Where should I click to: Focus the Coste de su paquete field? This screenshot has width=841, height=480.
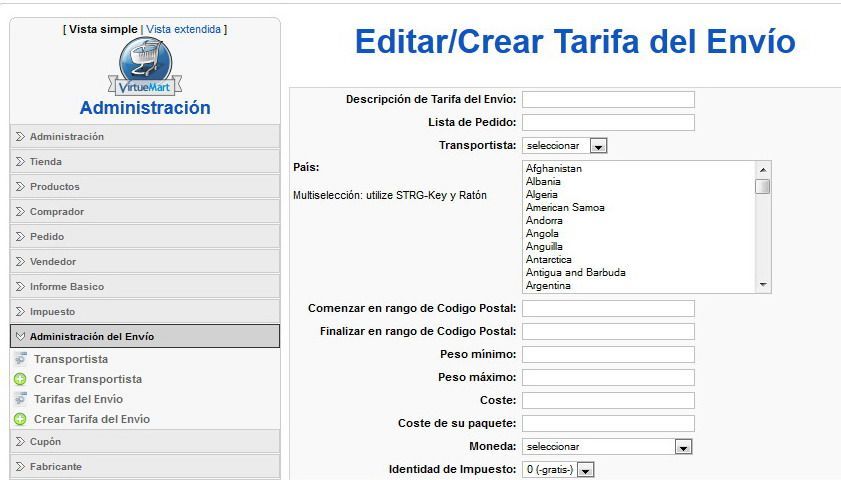click(608, 423)
